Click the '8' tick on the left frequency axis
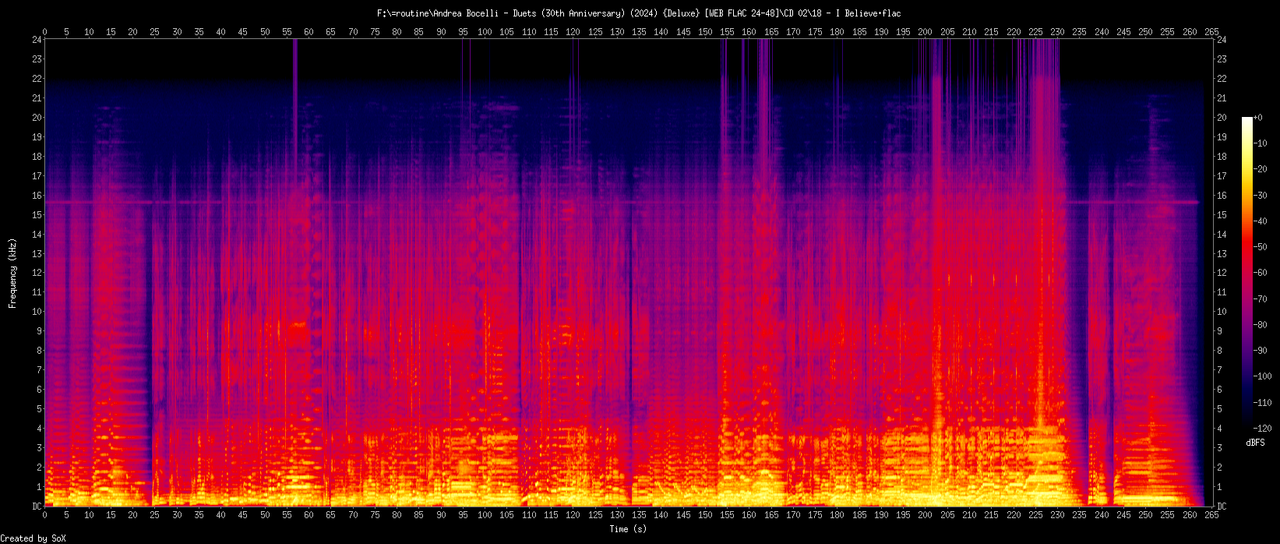Screen dimensions: 1280x544 (39, 351)
